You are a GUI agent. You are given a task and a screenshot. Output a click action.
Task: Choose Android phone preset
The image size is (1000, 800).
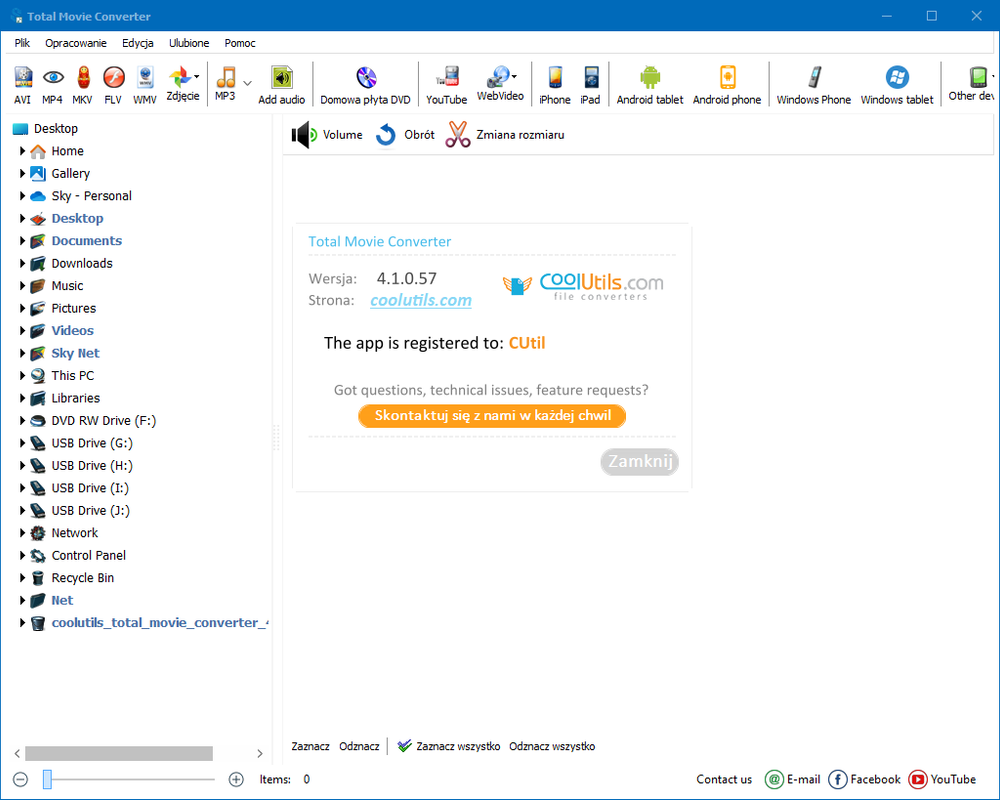[727, 85]
